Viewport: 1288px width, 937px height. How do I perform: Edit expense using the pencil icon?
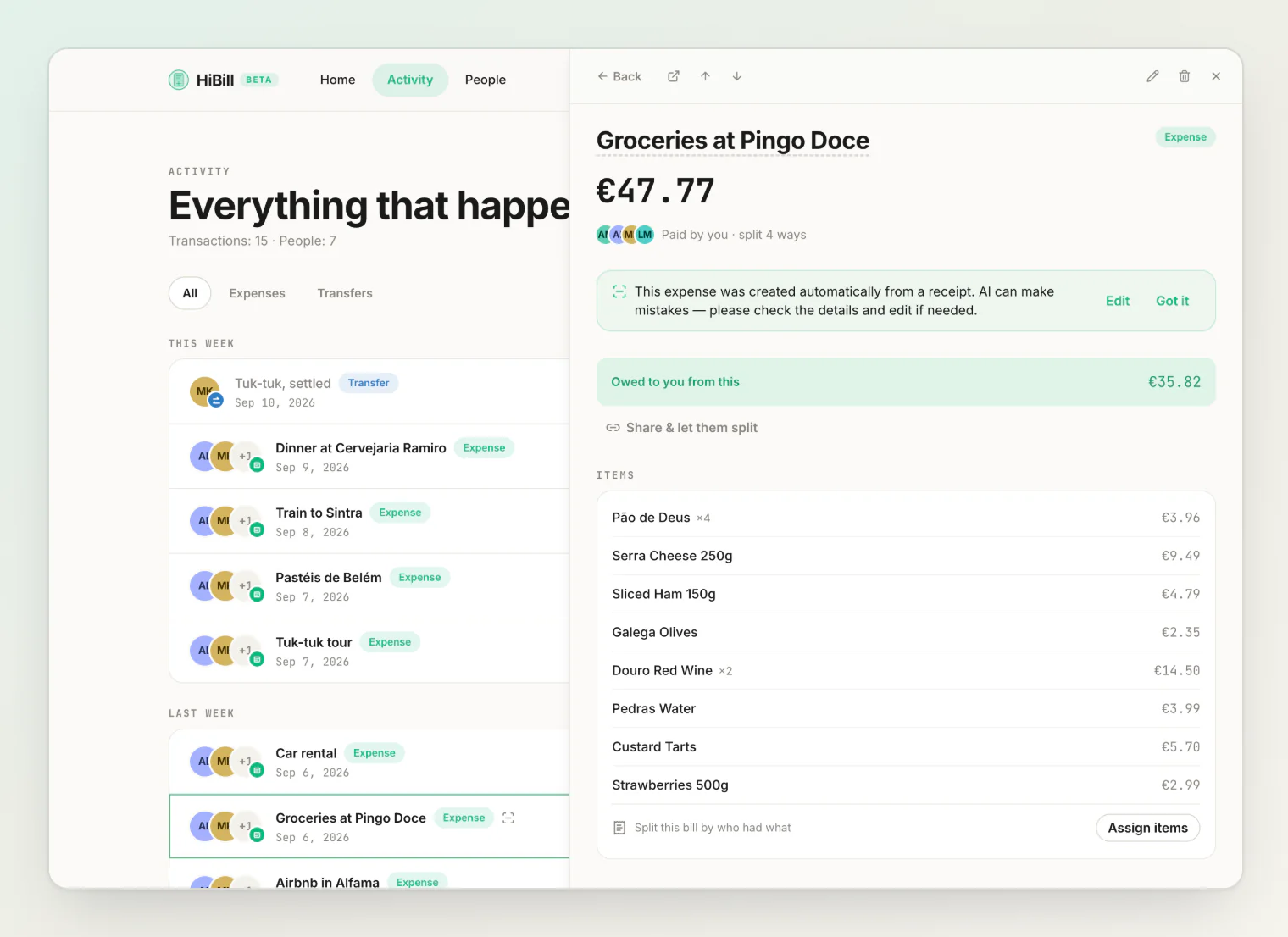click(x=1152, y=76)
